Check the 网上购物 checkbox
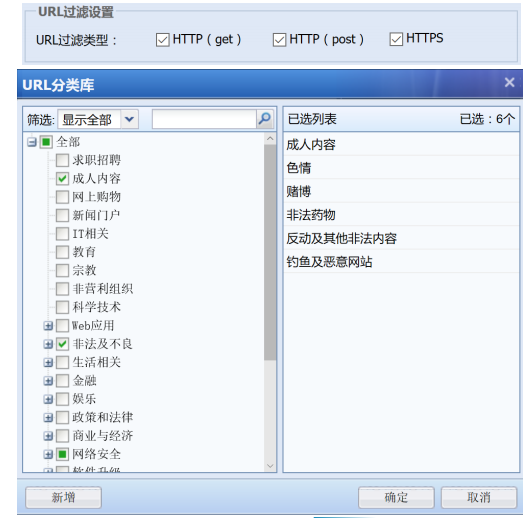This screenshot has height=518, width=523. [x=62, y=197]
